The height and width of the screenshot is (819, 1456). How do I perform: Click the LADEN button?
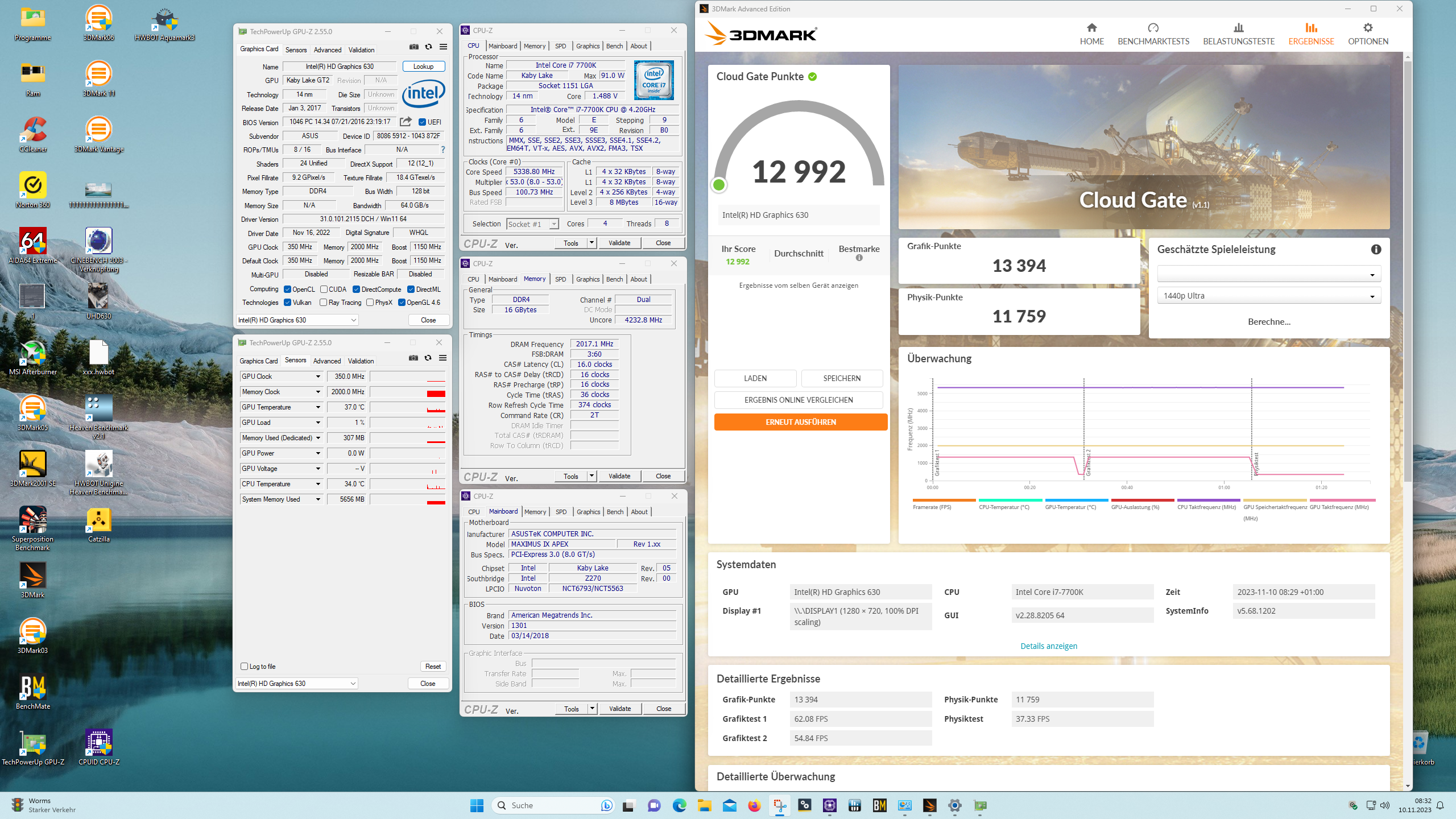pyautogui.click(x=755, y=378)
